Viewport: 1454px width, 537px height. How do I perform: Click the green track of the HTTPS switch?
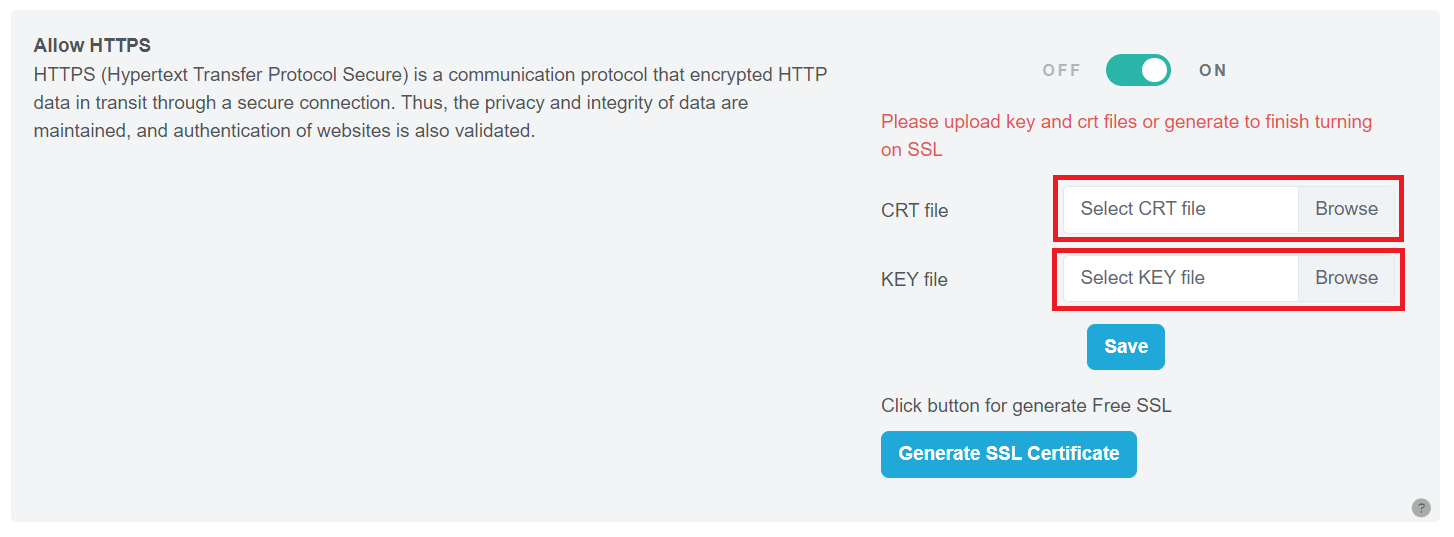pyautogui.click(x=1122, y=70)
